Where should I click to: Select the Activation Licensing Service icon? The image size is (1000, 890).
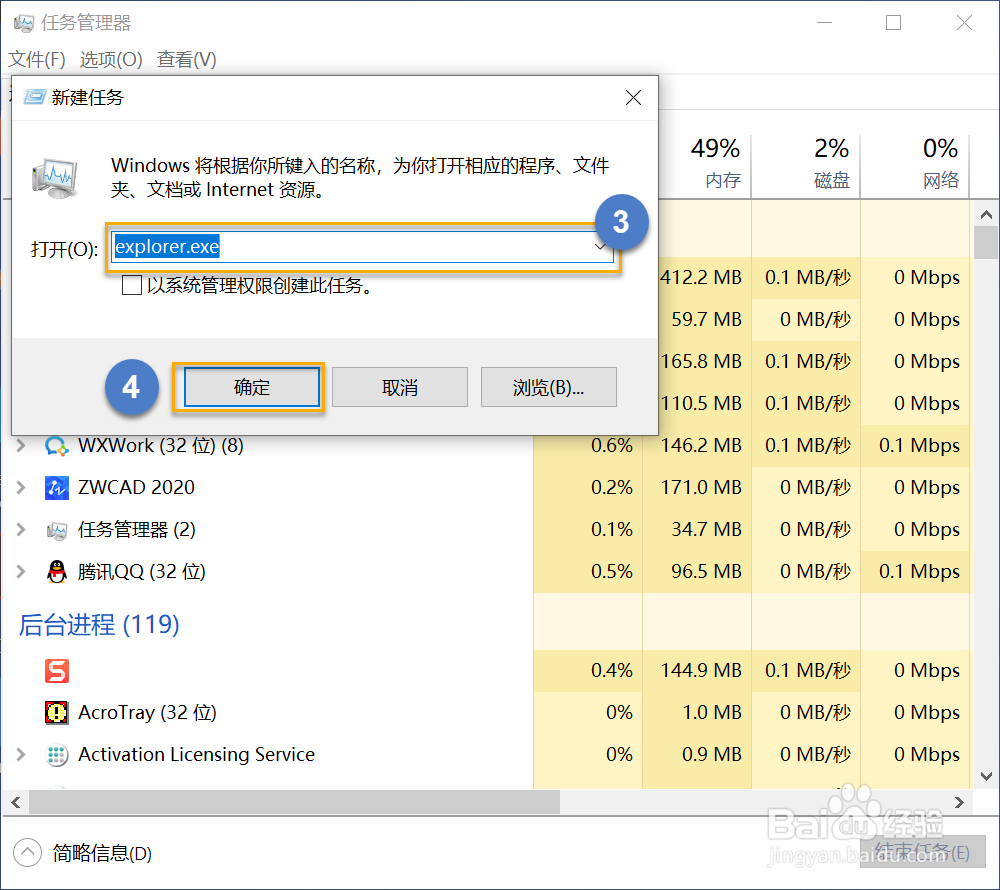57,754
